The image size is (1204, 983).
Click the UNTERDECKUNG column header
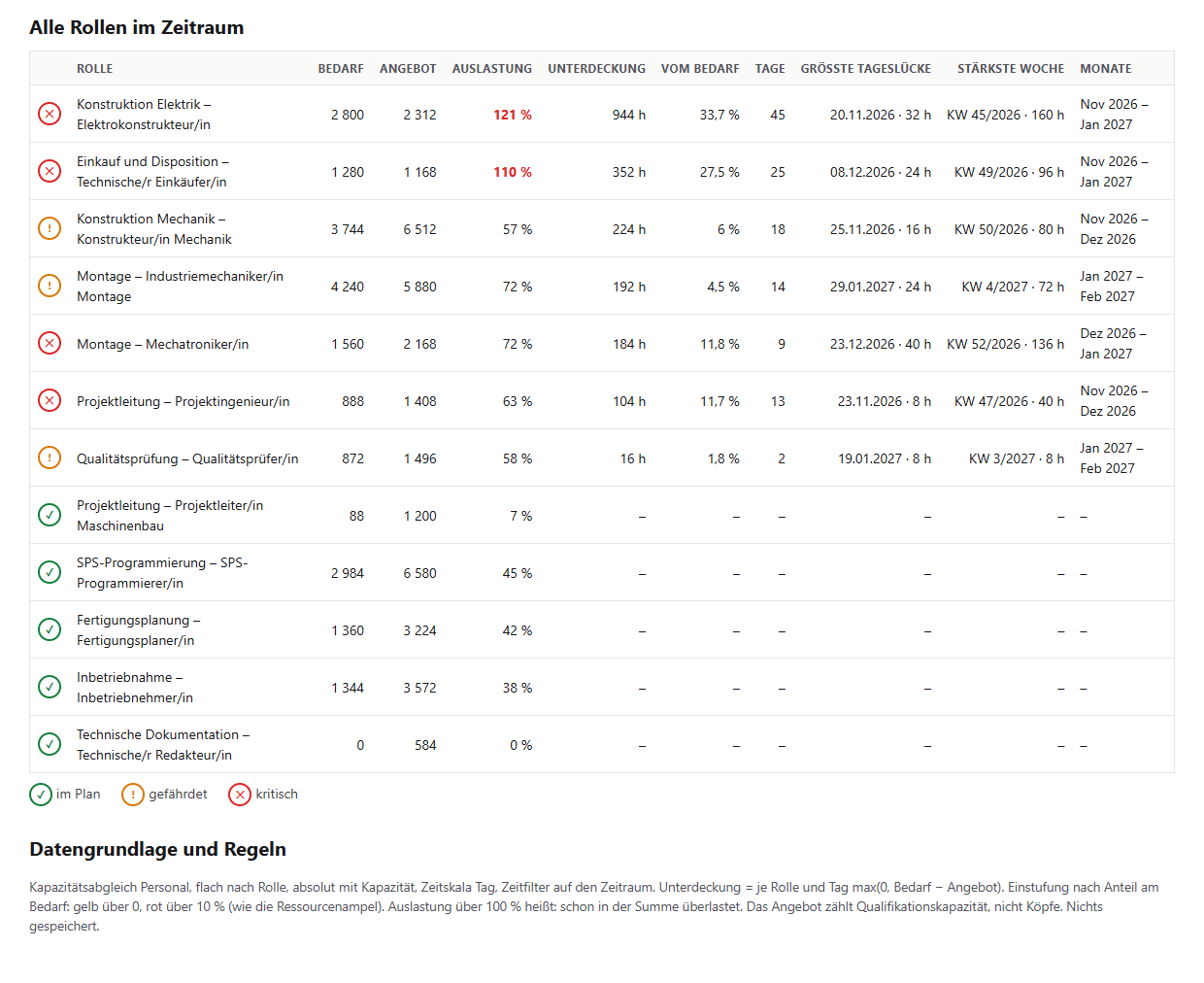[x=596, y=69]
